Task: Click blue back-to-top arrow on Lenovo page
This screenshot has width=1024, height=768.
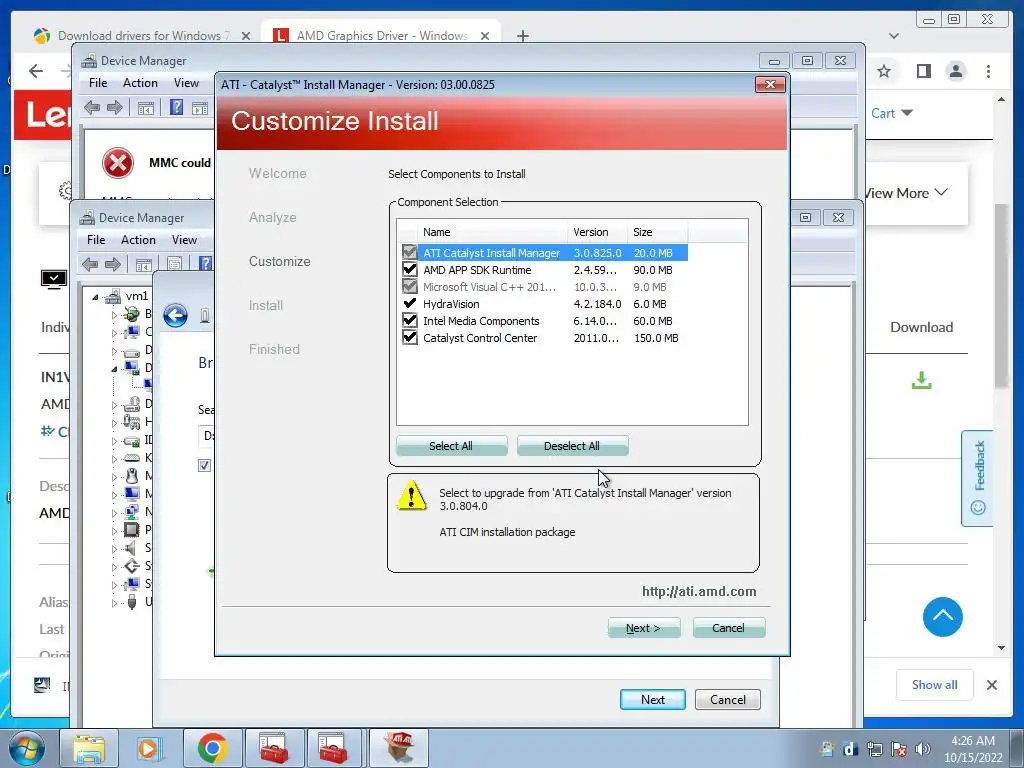Action: pos(942,616)
